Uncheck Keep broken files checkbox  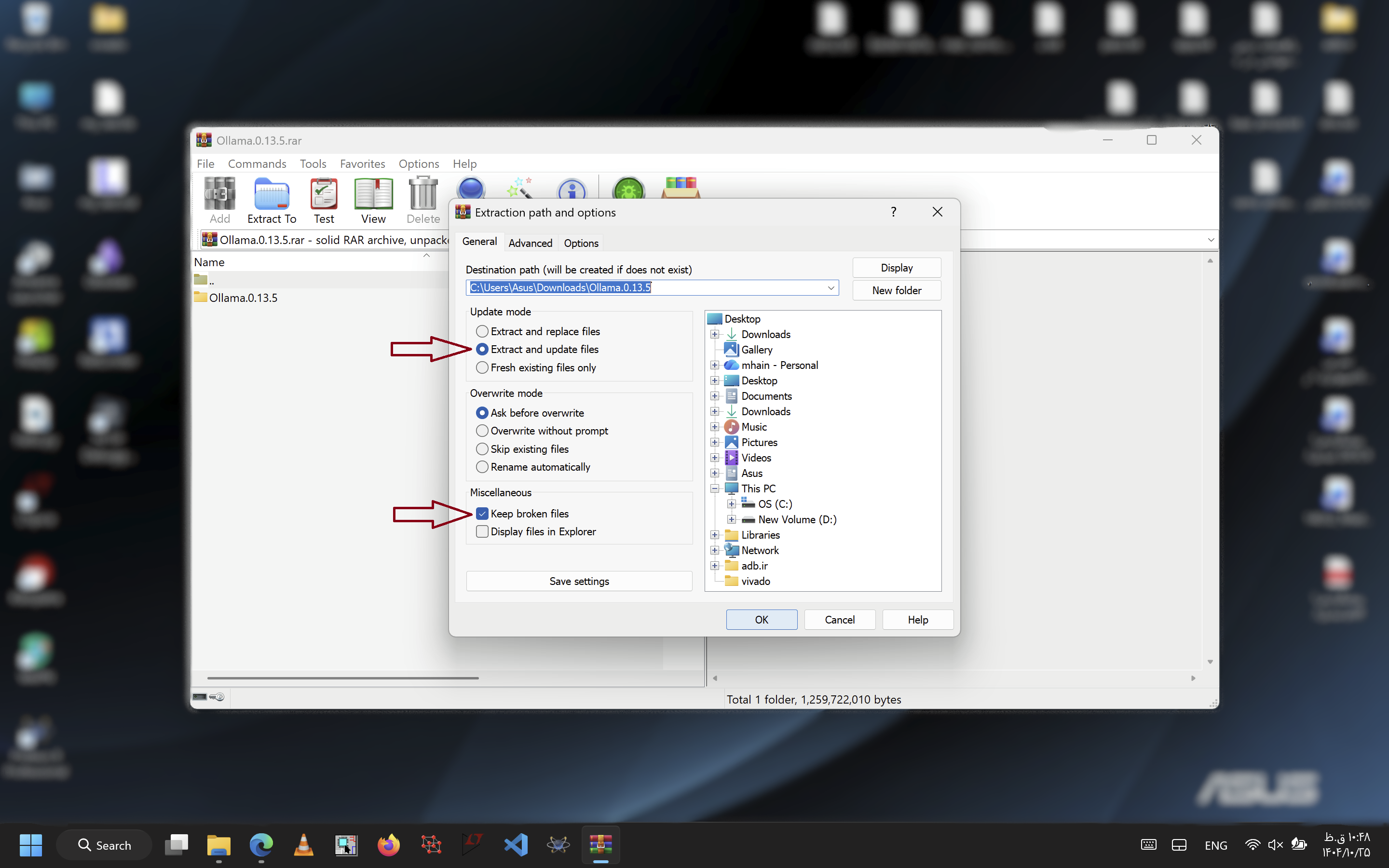point(482,514)
